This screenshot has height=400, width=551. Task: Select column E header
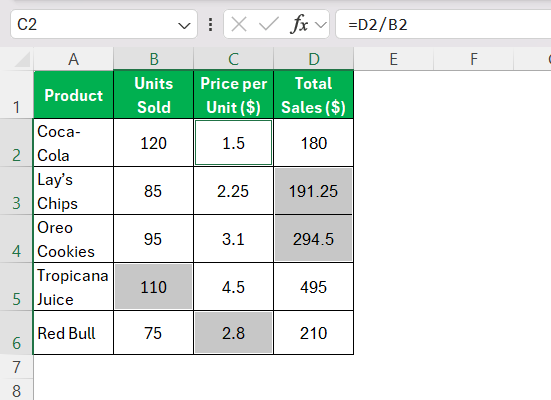pyautogui.click(x=394, y=59)
